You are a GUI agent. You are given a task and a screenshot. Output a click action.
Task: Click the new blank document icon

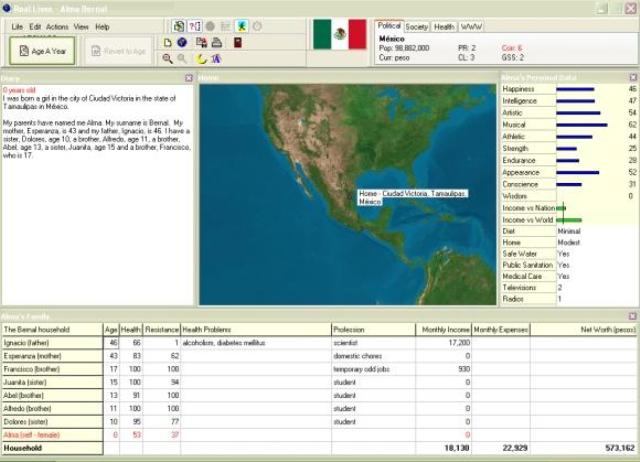pyautogui.click(x=168, y=42)
